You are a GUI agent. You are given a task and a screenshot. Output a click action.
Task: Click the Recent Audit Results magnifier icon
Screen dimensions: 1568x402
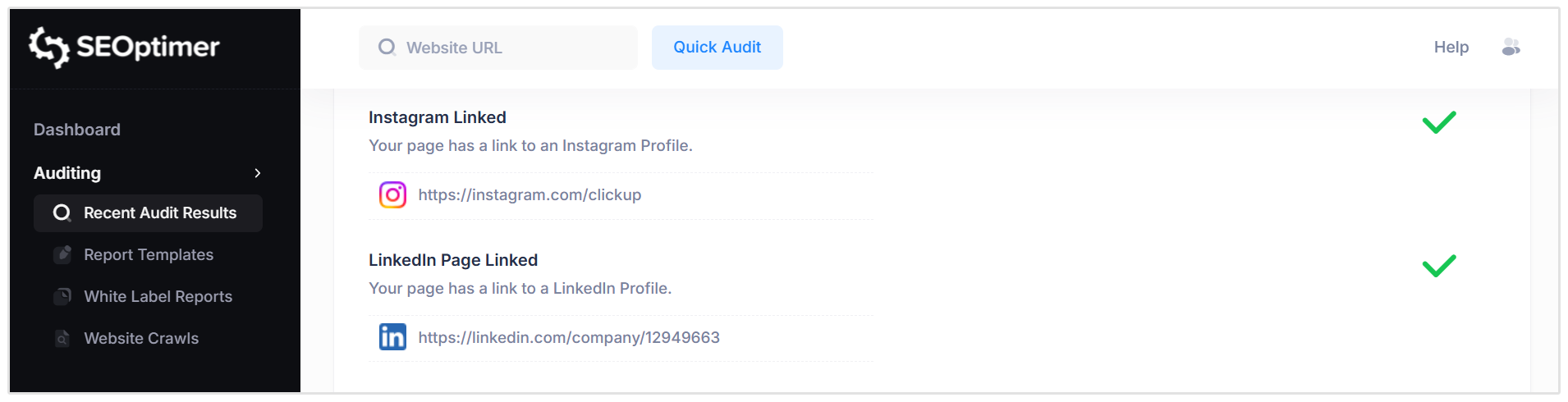(x=62, y=213)
